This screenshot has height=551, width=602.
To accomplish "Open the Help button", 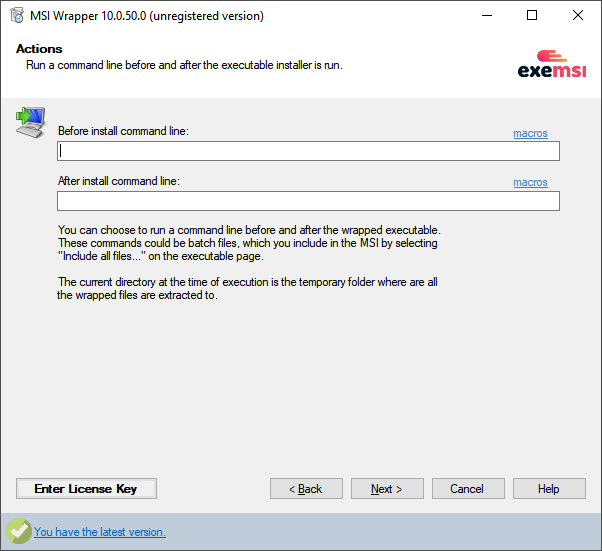I will [549, 488].
